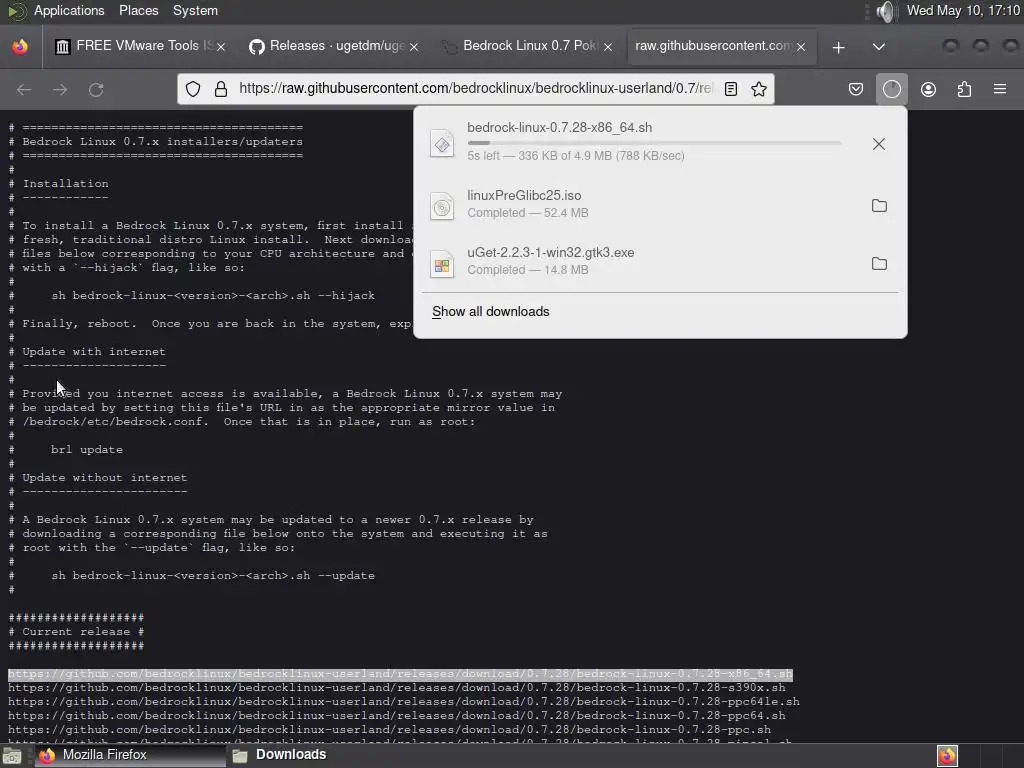Click the Firefox logo icon beside tabs
This screenshot has width=1024, height=768.
(20, 47)
